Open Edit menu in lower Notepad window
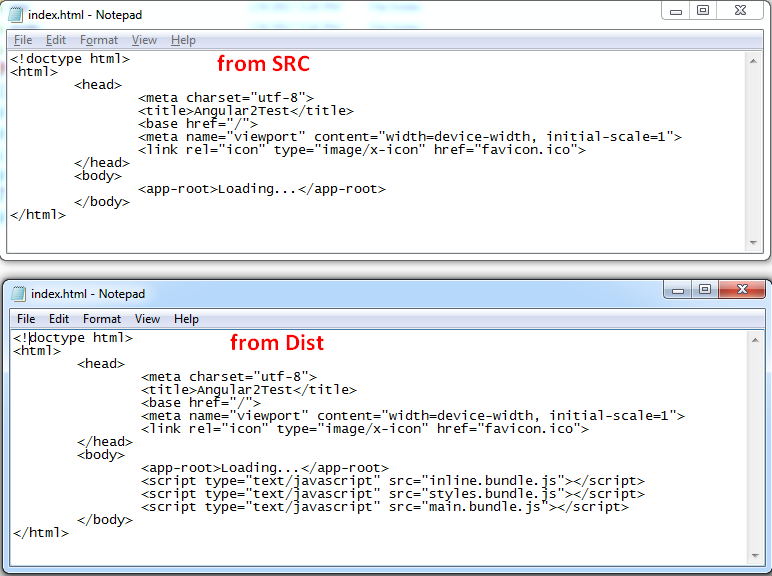This screenshot has width=772, height=576. (x=59, y=319)
